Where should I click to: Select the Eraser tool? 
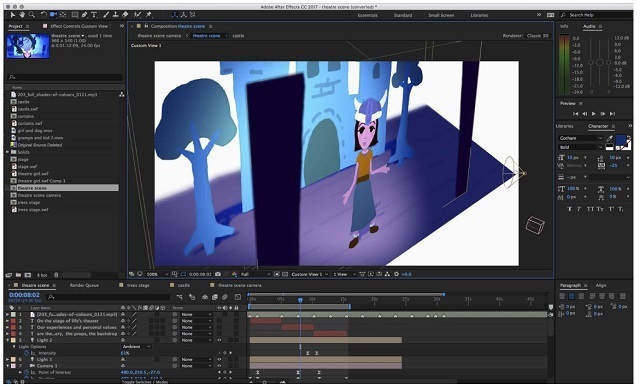[x=125, y=15]
